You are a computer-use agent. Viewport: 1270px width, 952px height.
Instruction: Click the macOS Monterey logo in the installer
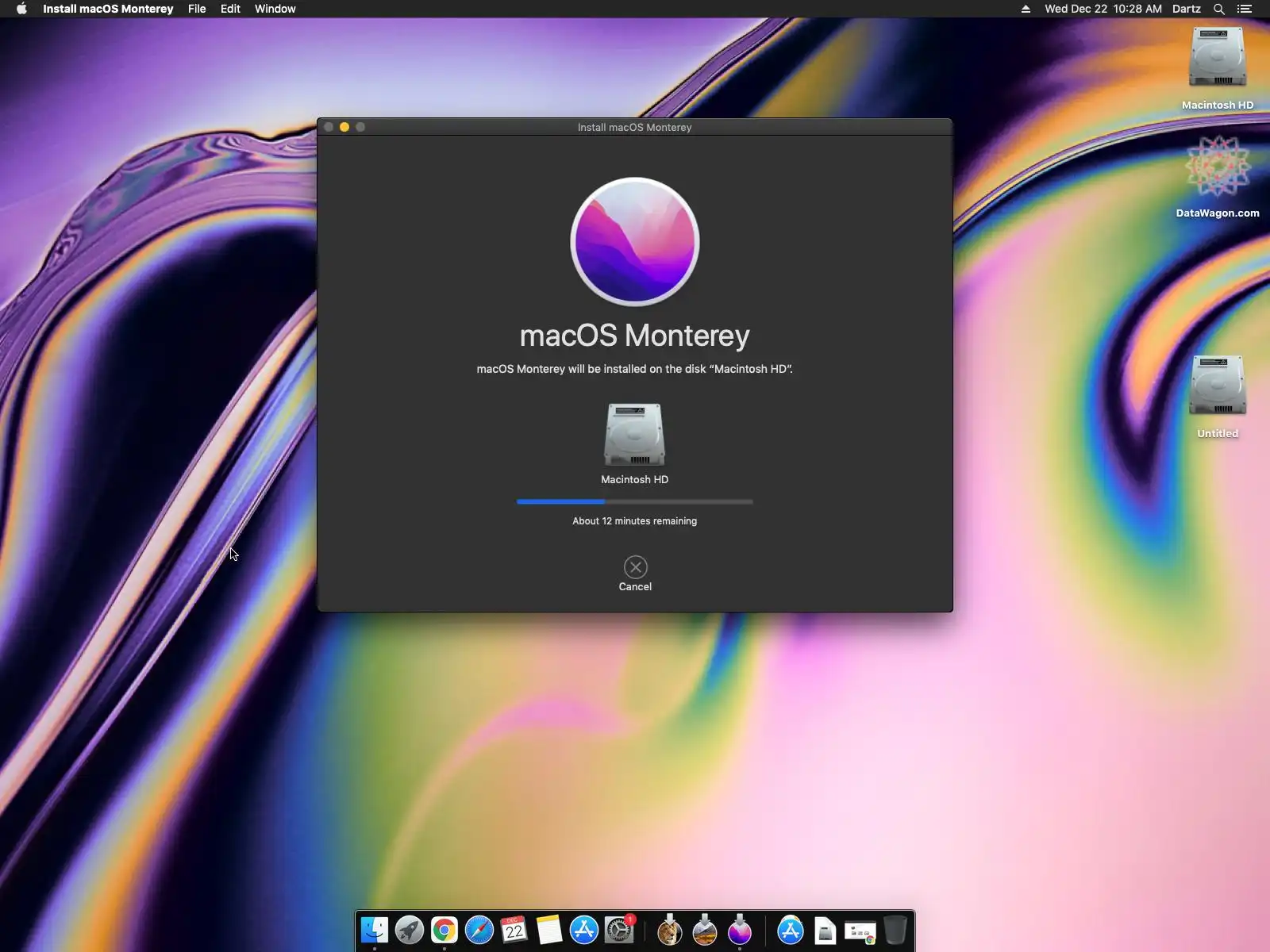tap(635, 241)
